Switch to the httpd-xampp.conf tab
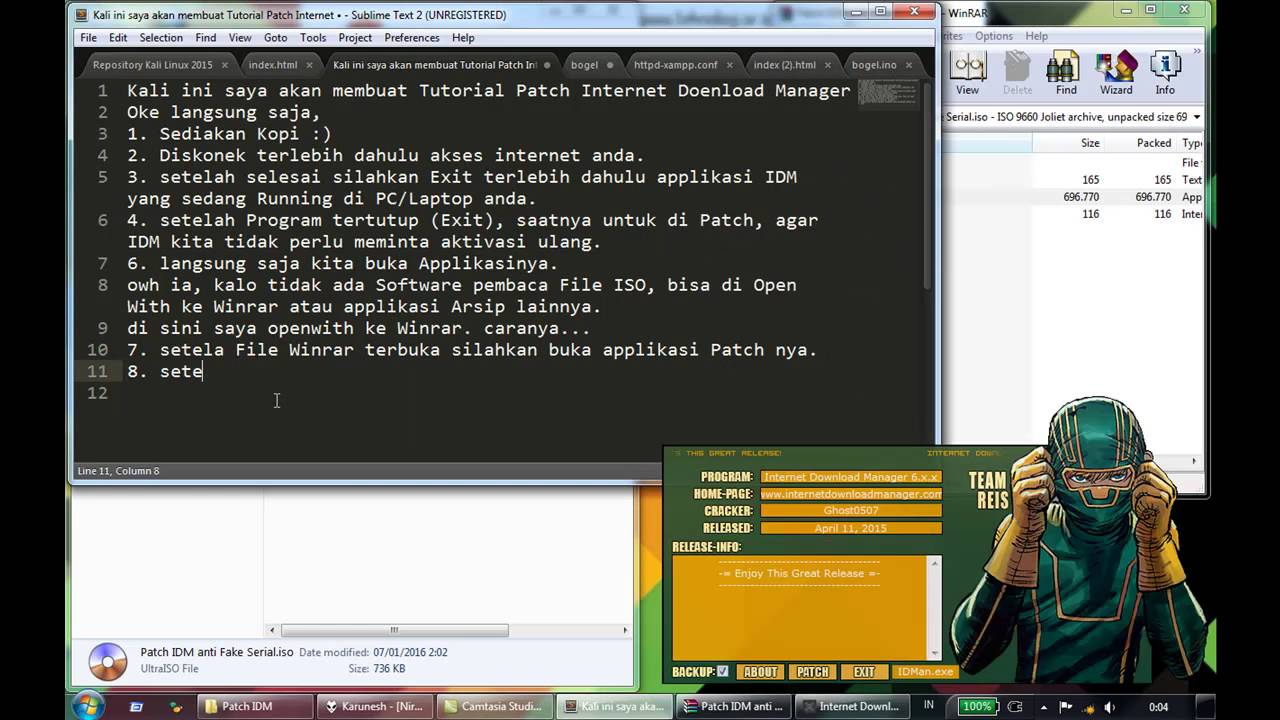The width and height of the screenshot is (1280, 720). [675, 65]
